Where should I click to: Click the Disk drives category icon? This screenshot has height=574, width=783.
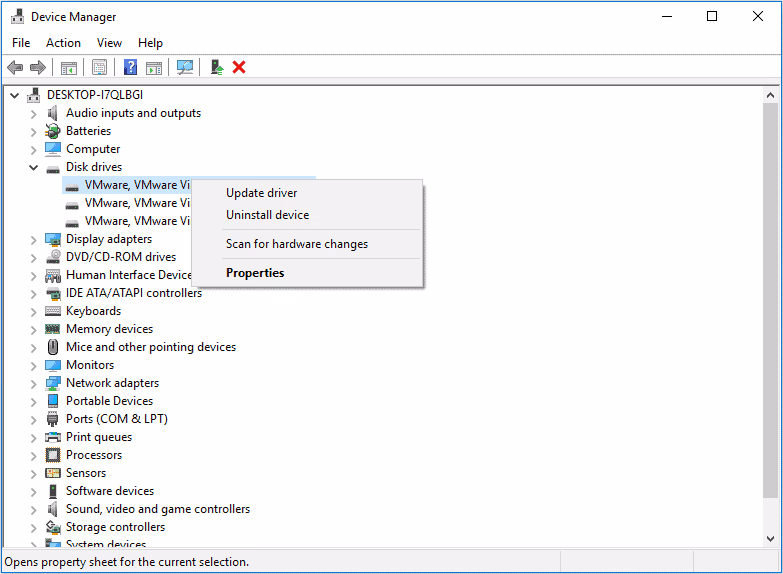(53, 169)
